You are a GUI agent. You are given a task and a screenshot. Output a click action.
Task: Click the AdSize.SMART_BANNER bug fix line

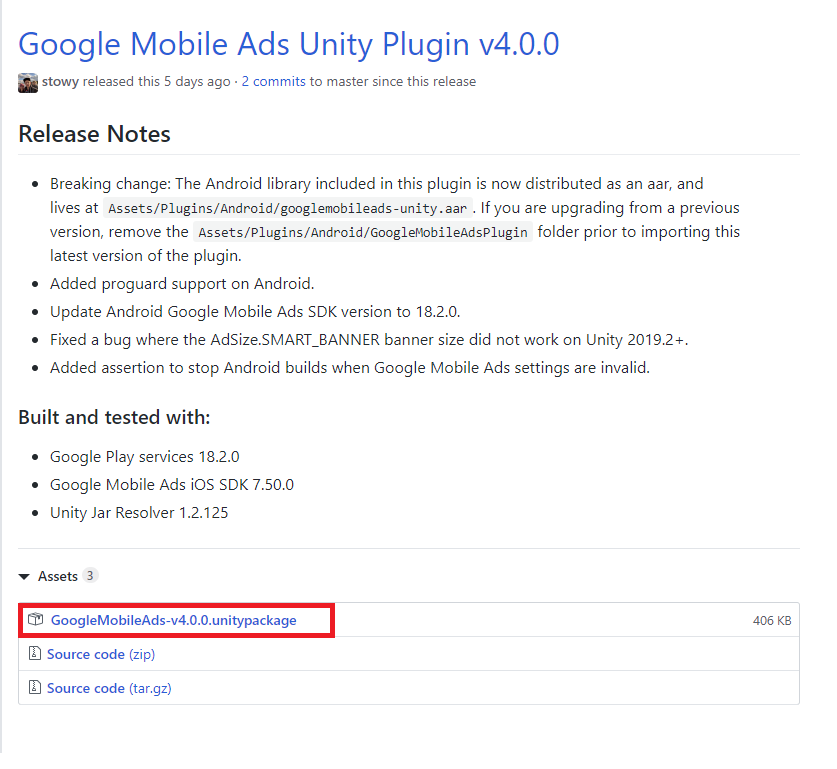(x=369, y=340)
